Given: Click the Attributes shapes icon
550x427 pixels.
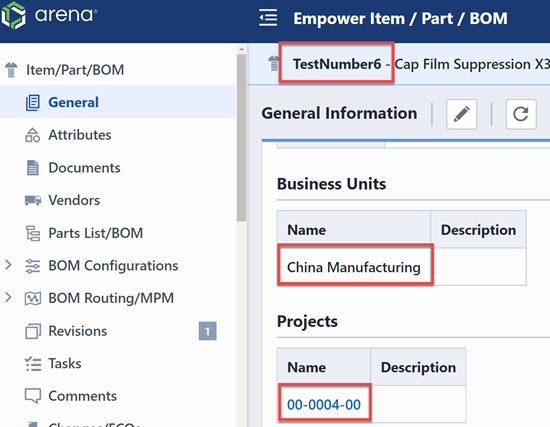Looking at the screenshot, I should click(x=33, y=135).
